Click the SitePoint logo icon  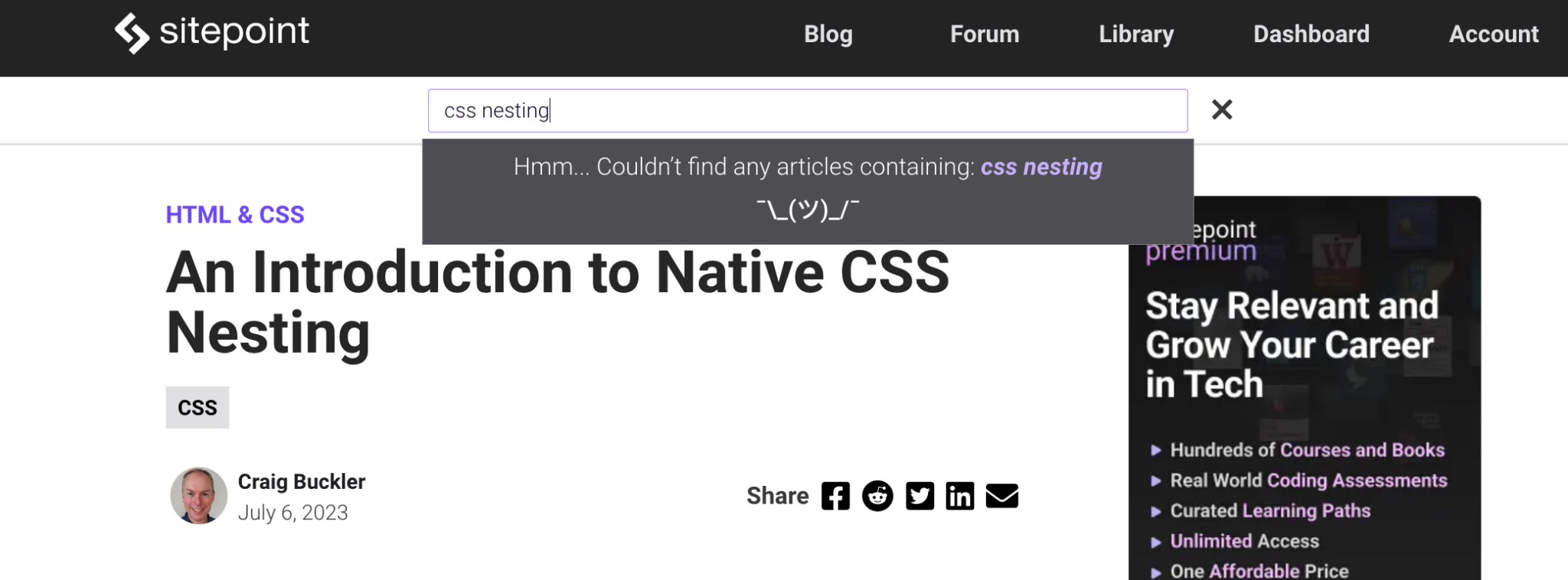point(132,34)
